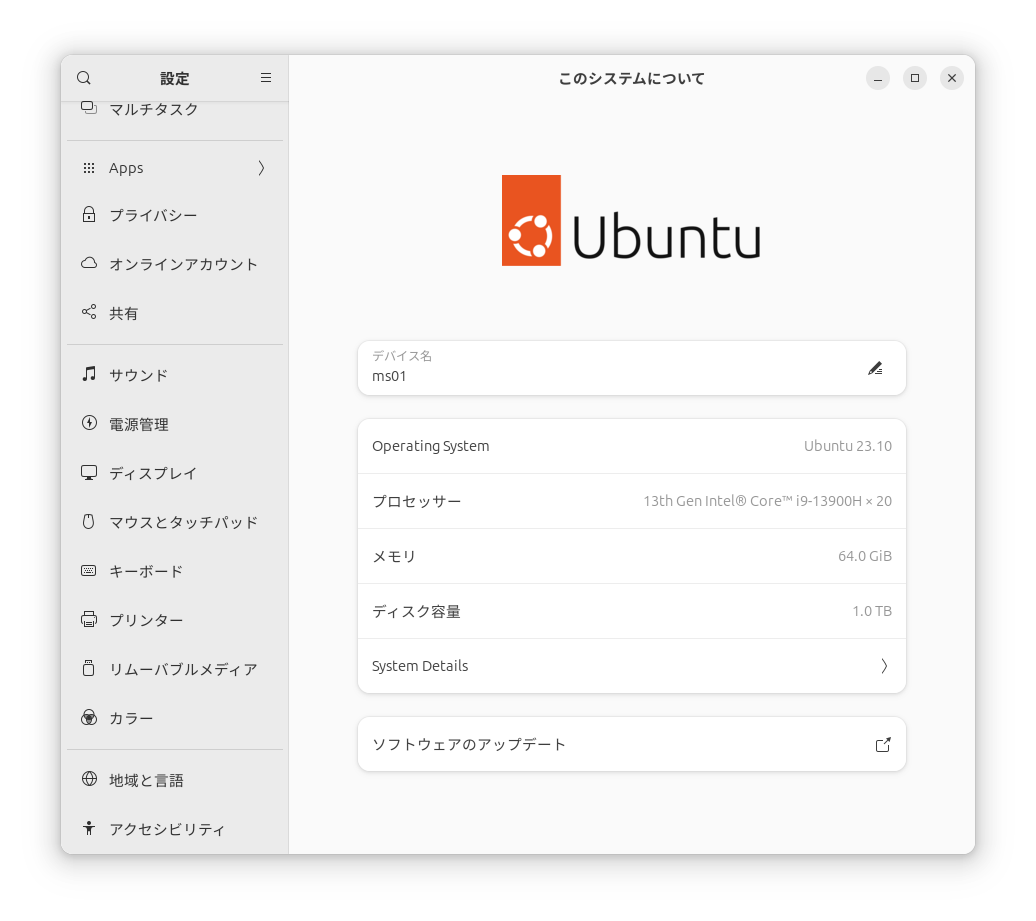Click the キーボード keyboard icon
Image resolution: width=1036 pixels, height=921 pixels.
coord(89,570)
